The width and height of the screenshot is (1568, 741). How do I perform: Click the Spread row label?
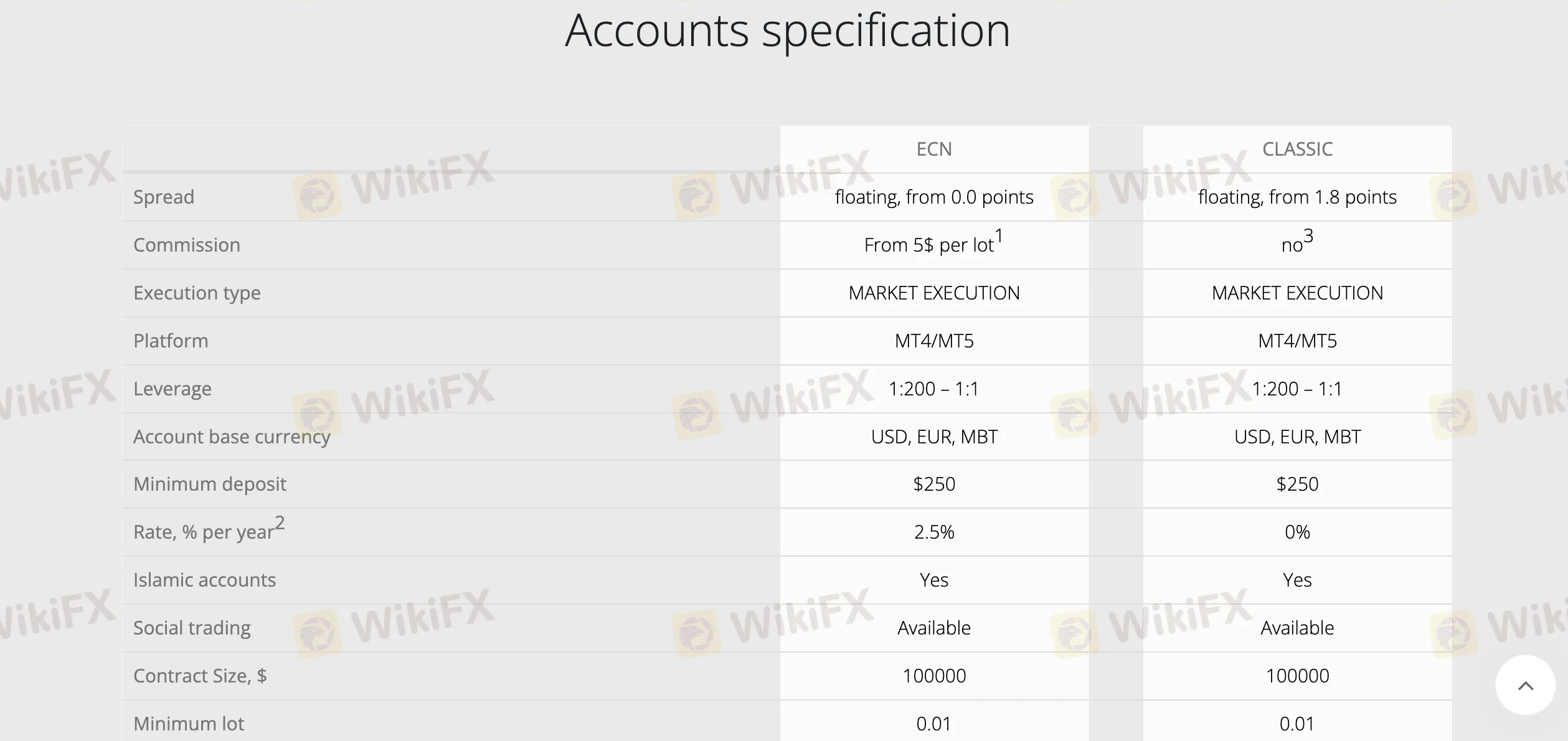[164, 196]
